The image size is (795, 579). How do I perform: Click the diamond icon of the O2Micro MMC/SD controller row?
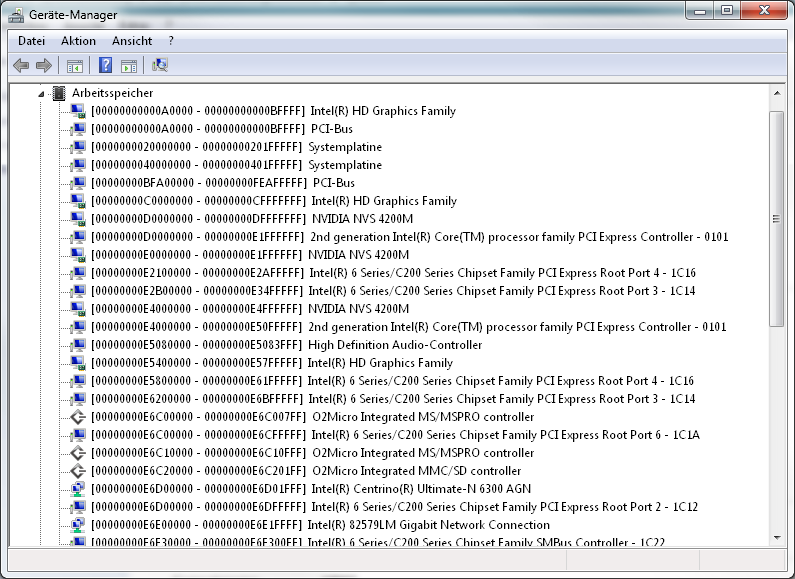78,471
